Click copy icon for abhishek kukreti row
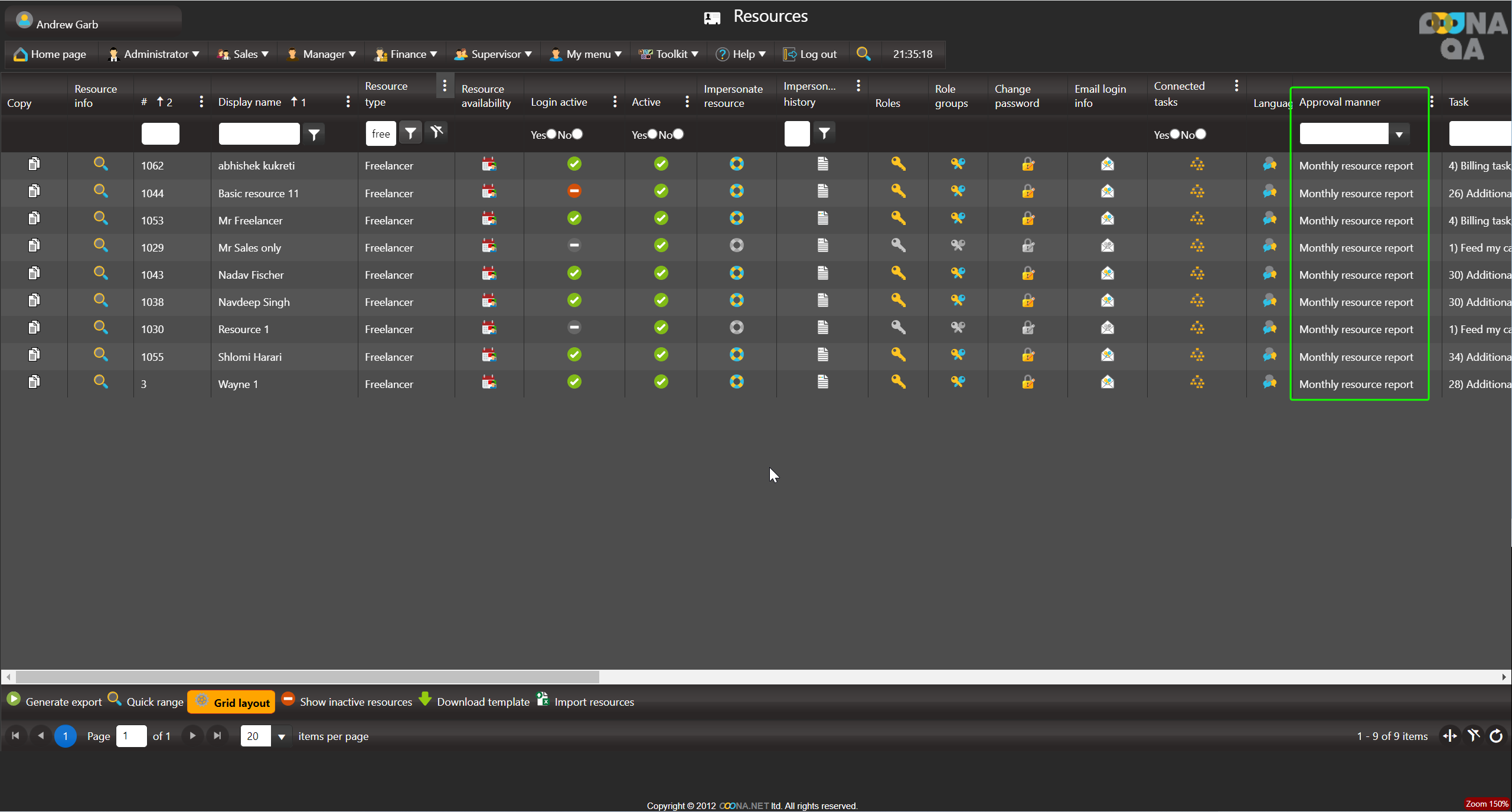Screen dimensions: 1512x812 click(x=34, y=164)
